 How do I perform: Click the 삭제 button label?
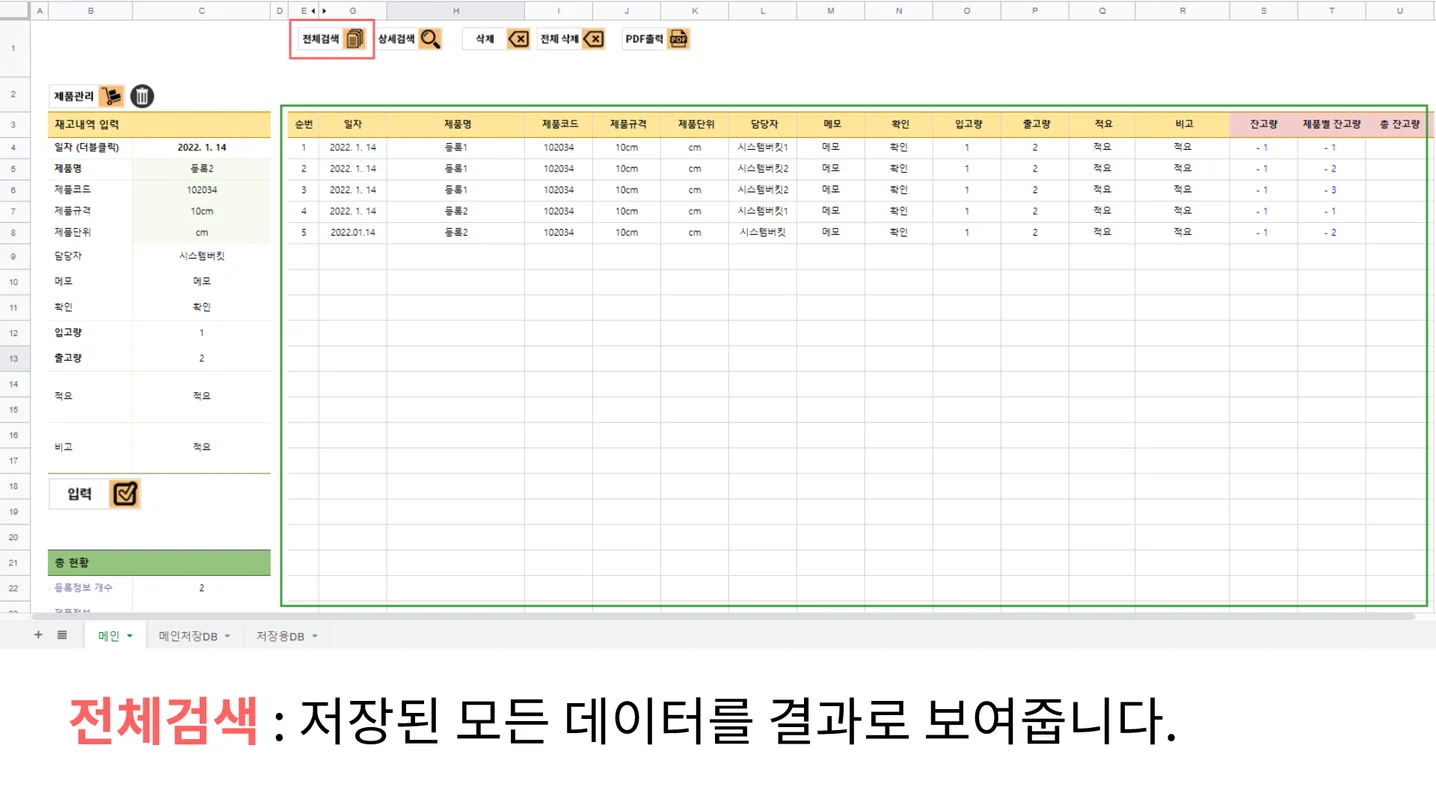(x=485, y=40)
